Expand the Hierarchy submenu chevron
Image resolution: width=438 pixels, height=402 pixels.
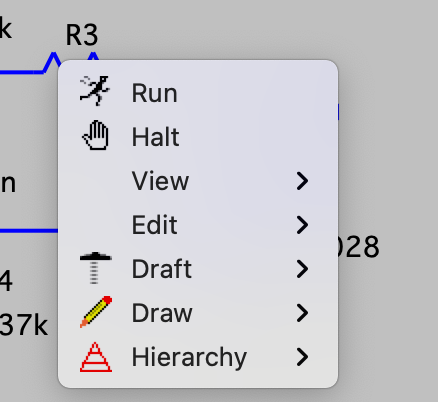[x=302, y=357]
